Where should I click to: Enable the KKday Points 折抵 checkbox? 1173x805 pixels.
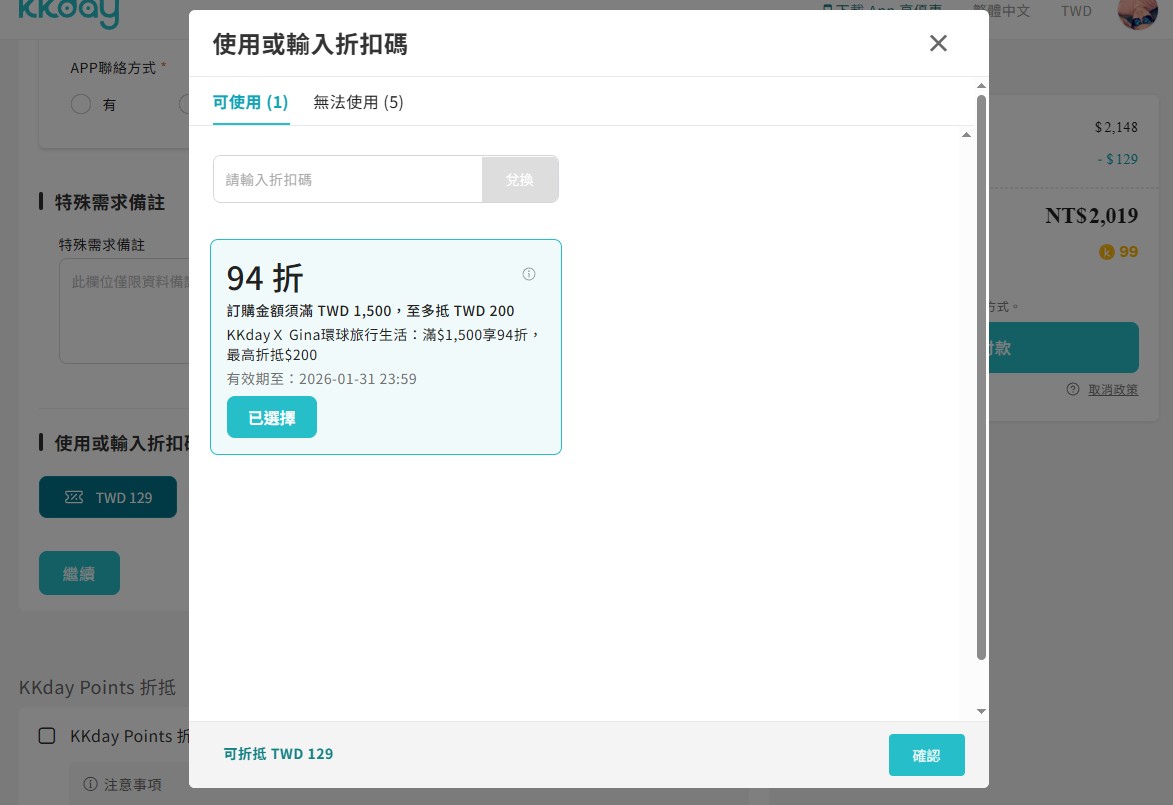[46, 736]
